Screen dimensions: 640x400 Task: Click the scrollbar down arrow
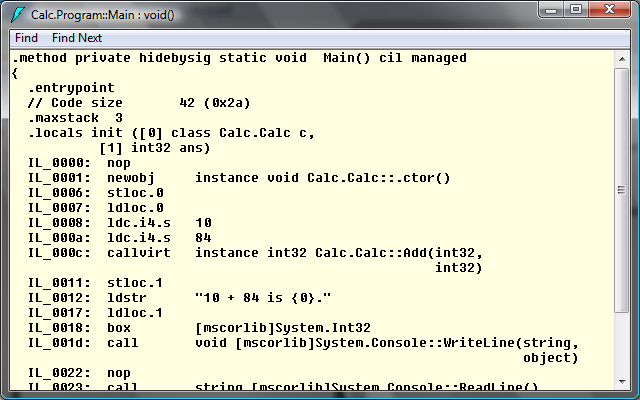tap(622, 382)
